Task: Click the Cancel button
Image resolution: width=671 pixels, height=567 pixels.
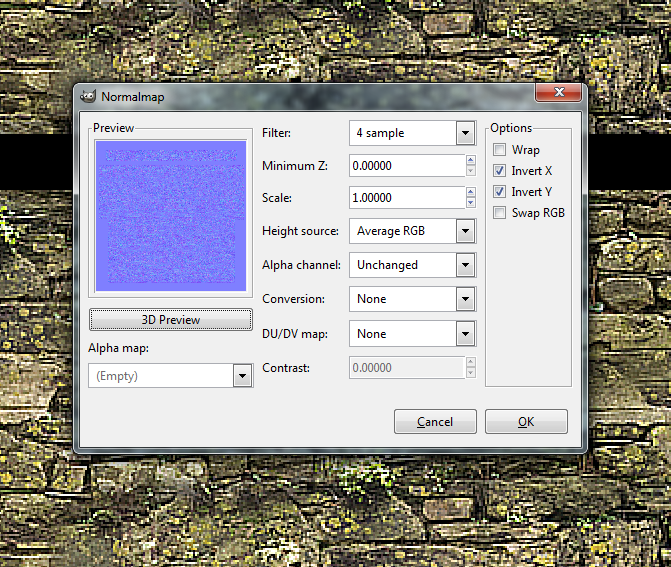Action: pos(435,422)
